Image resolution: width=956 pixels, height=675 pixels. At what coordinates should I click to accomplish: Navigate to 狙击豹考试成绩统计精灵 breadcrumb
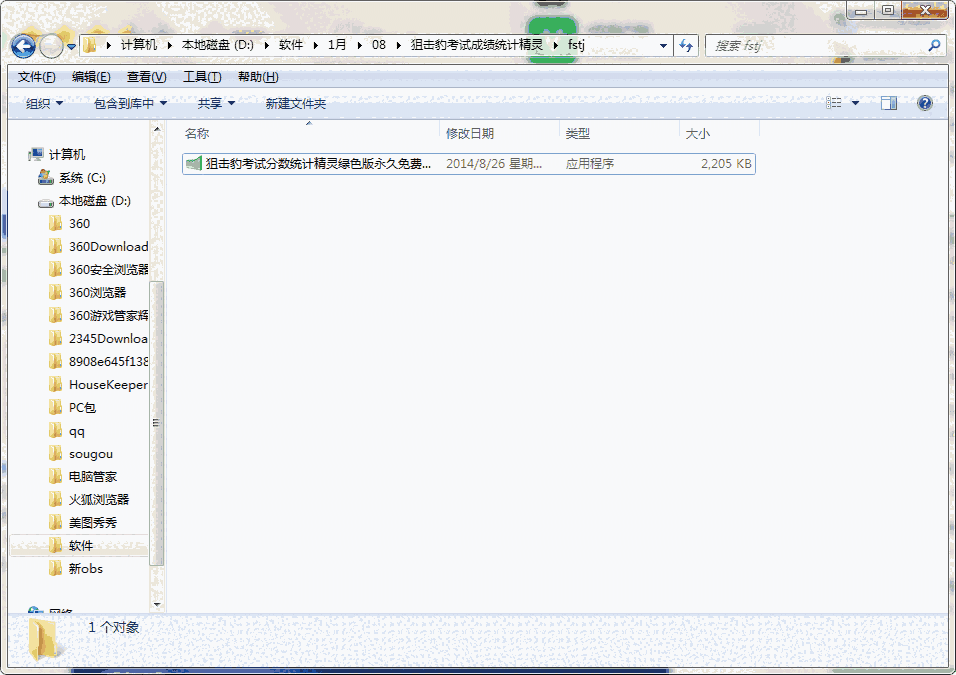click(x=476, y=45)
